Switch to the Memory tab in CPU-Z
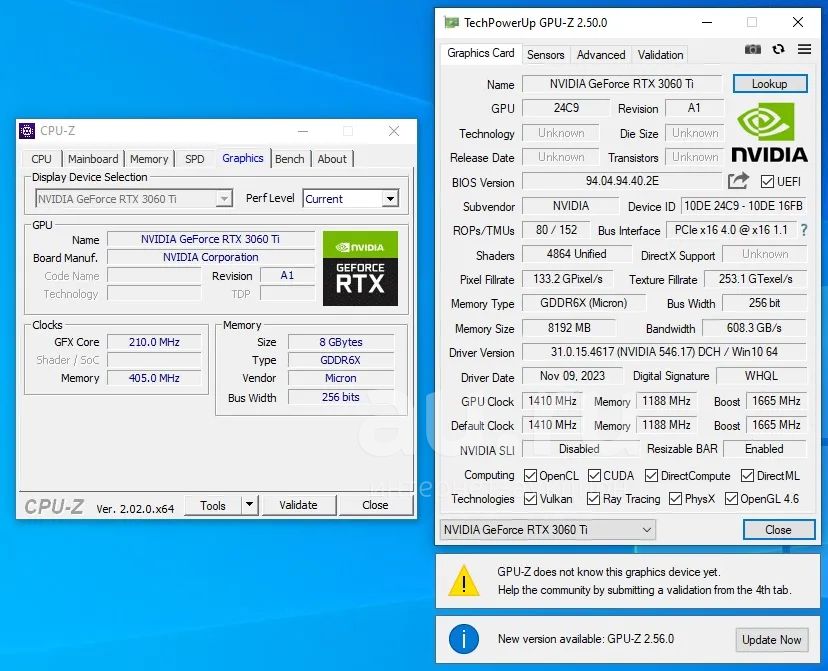The width and height of the screenshot is (828, 671). (x=149, y=159)
